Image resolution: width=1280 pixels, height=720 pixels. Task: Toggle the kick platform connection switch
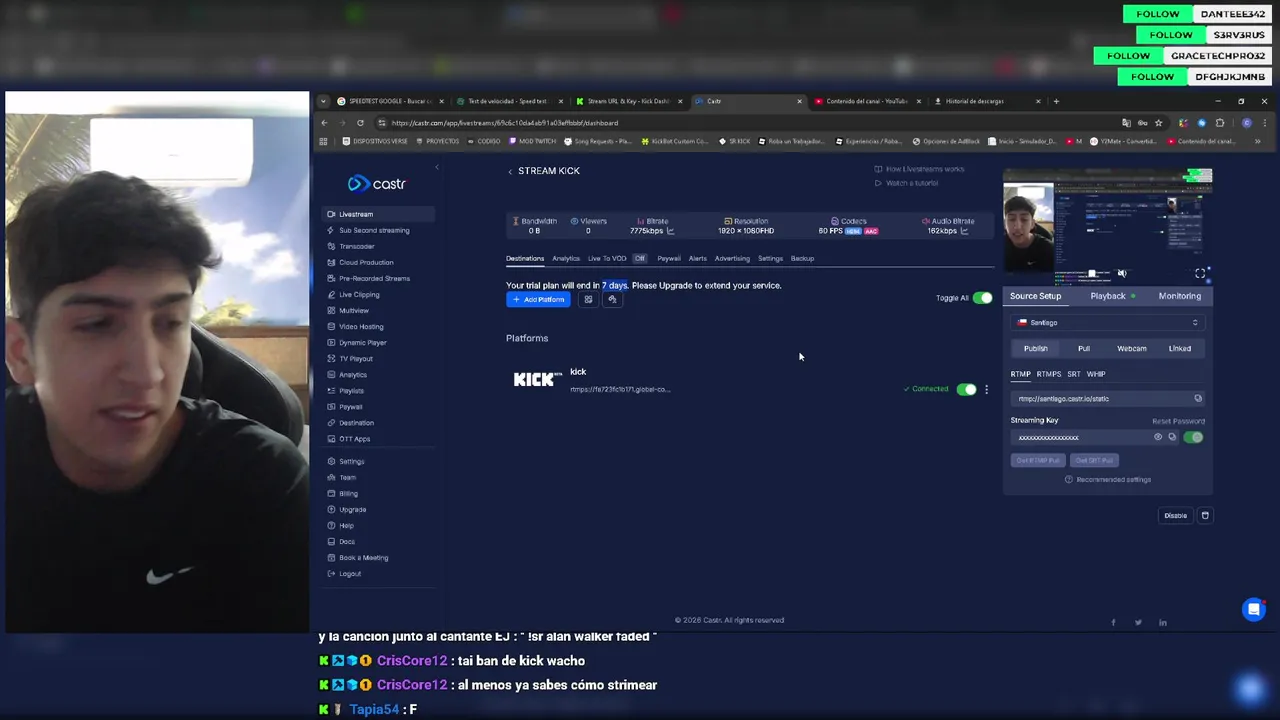pos(966,389)
